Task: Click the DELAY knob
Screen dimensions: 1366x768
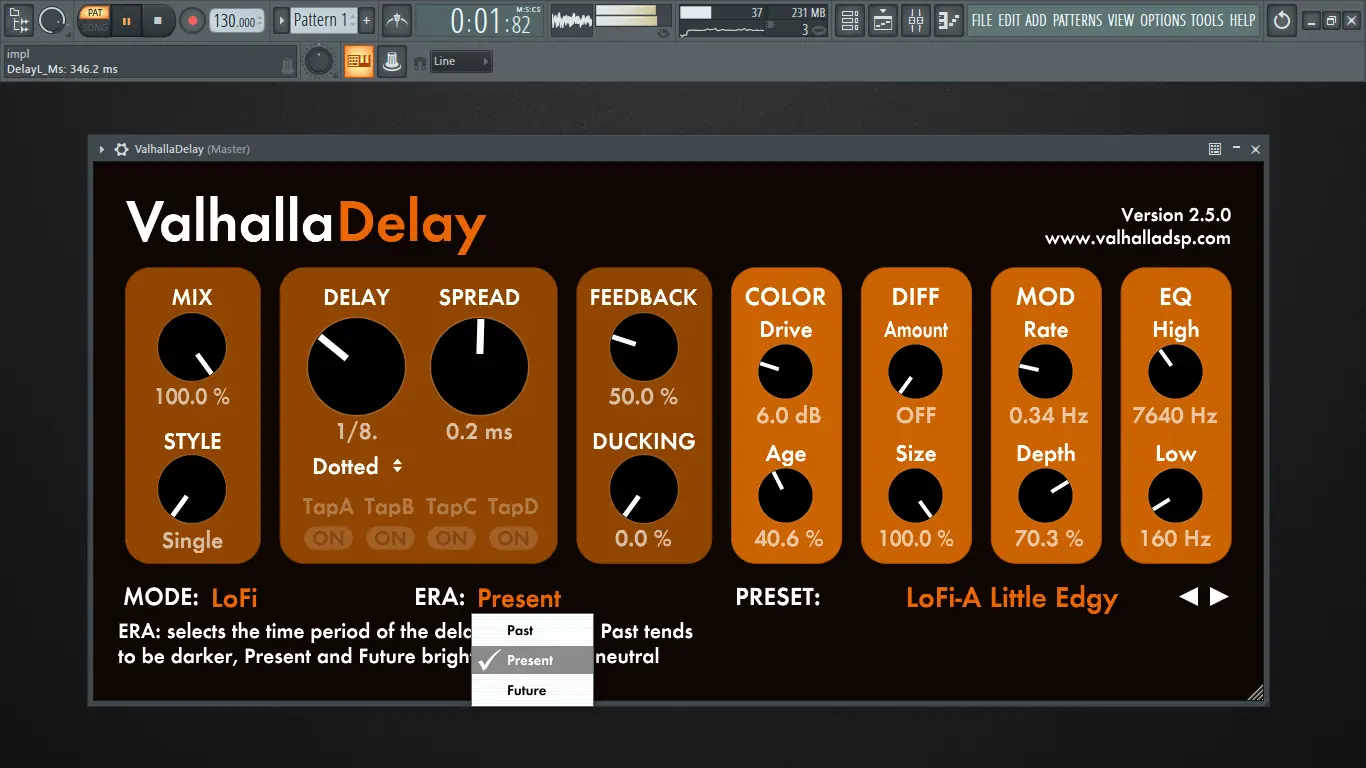Action: [356, 367]
